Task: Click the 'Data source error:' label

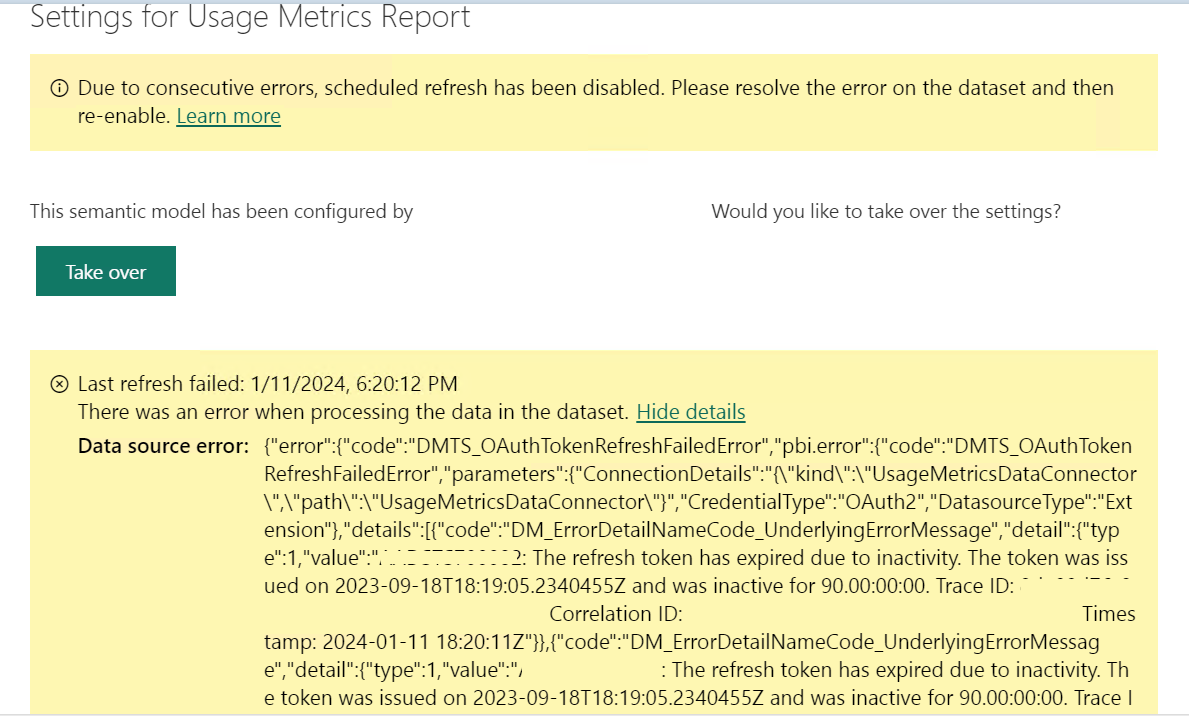Action: [x=163, y=446]
